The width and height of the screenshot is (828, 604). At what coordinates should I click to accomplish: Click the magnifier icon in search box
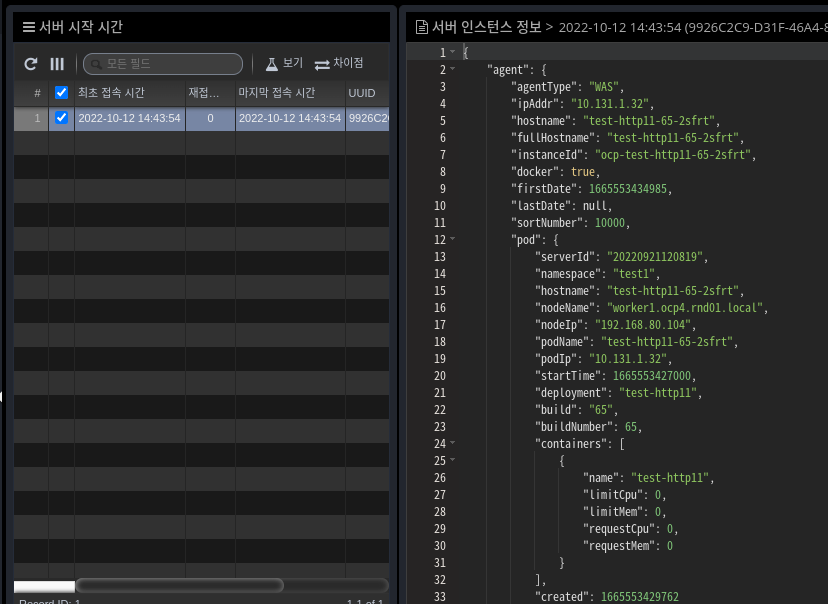click(x=96, y=64)
